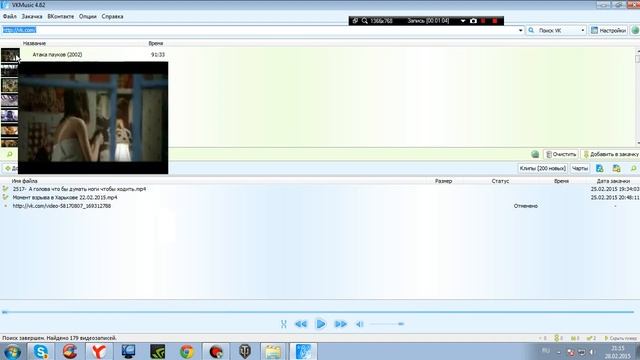Sort downloads by Имя файла header

(25, 181)
